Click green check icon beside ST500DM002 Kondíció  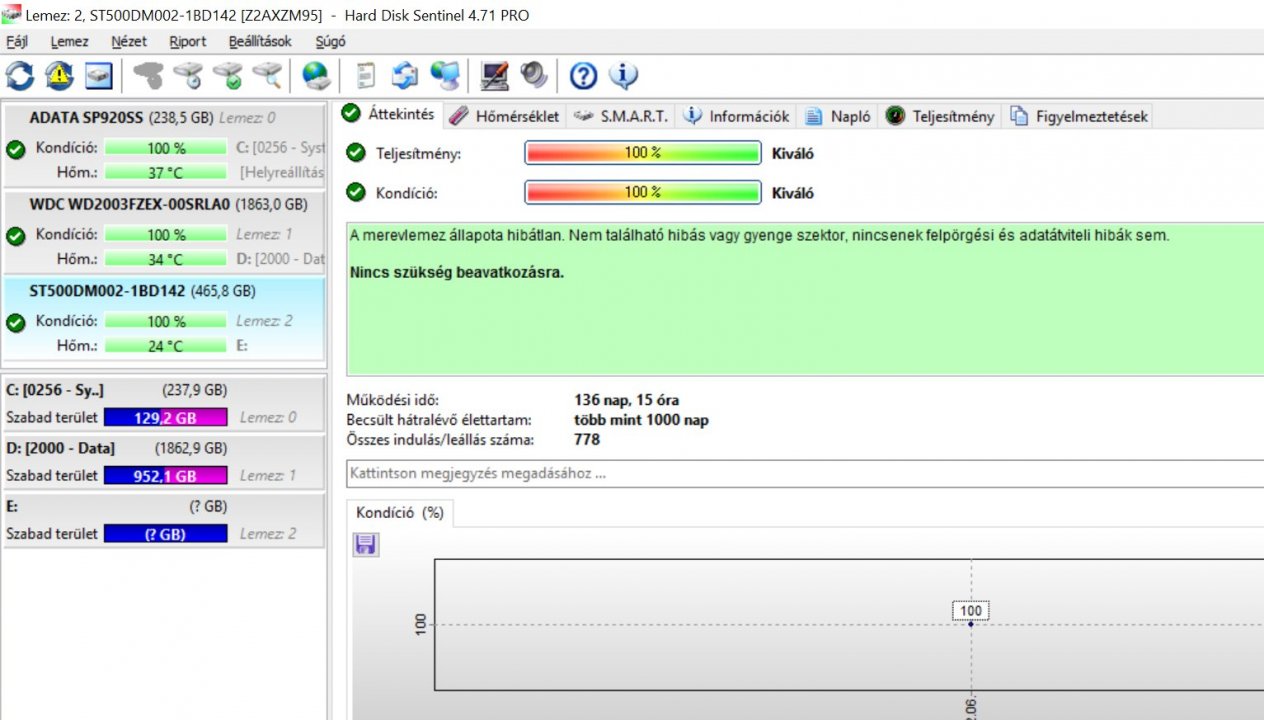[x=15, y=323]
